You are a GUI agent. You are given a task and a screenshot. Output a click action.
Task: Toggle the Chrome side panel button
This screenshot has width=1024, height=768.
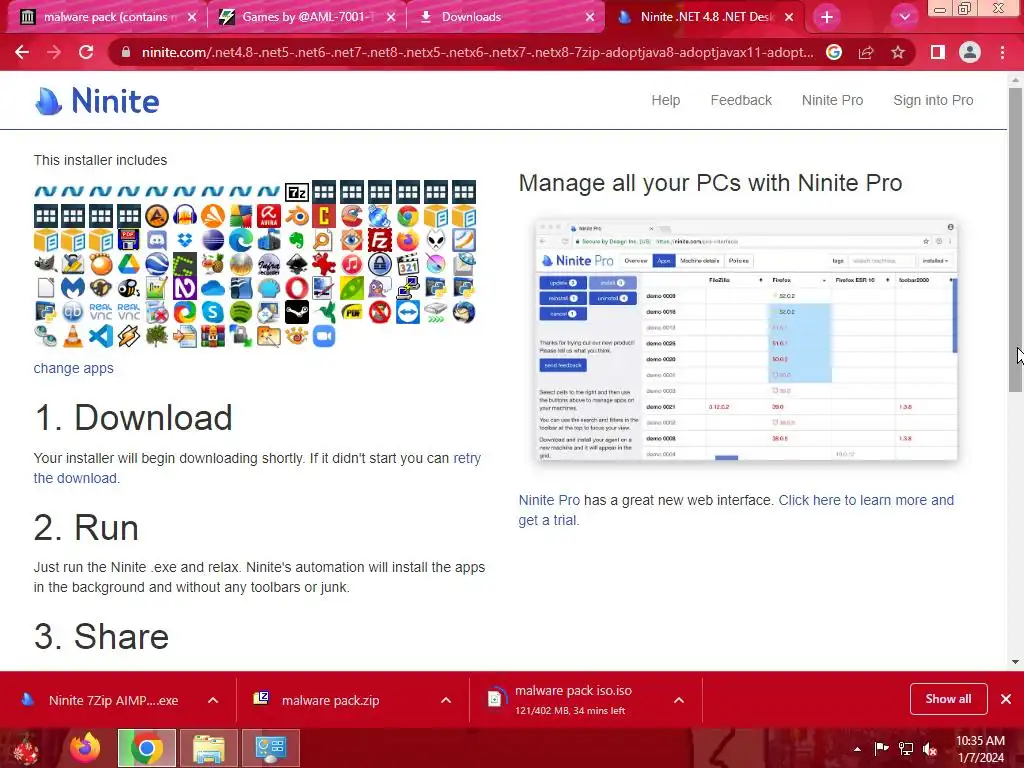[938, 52]
